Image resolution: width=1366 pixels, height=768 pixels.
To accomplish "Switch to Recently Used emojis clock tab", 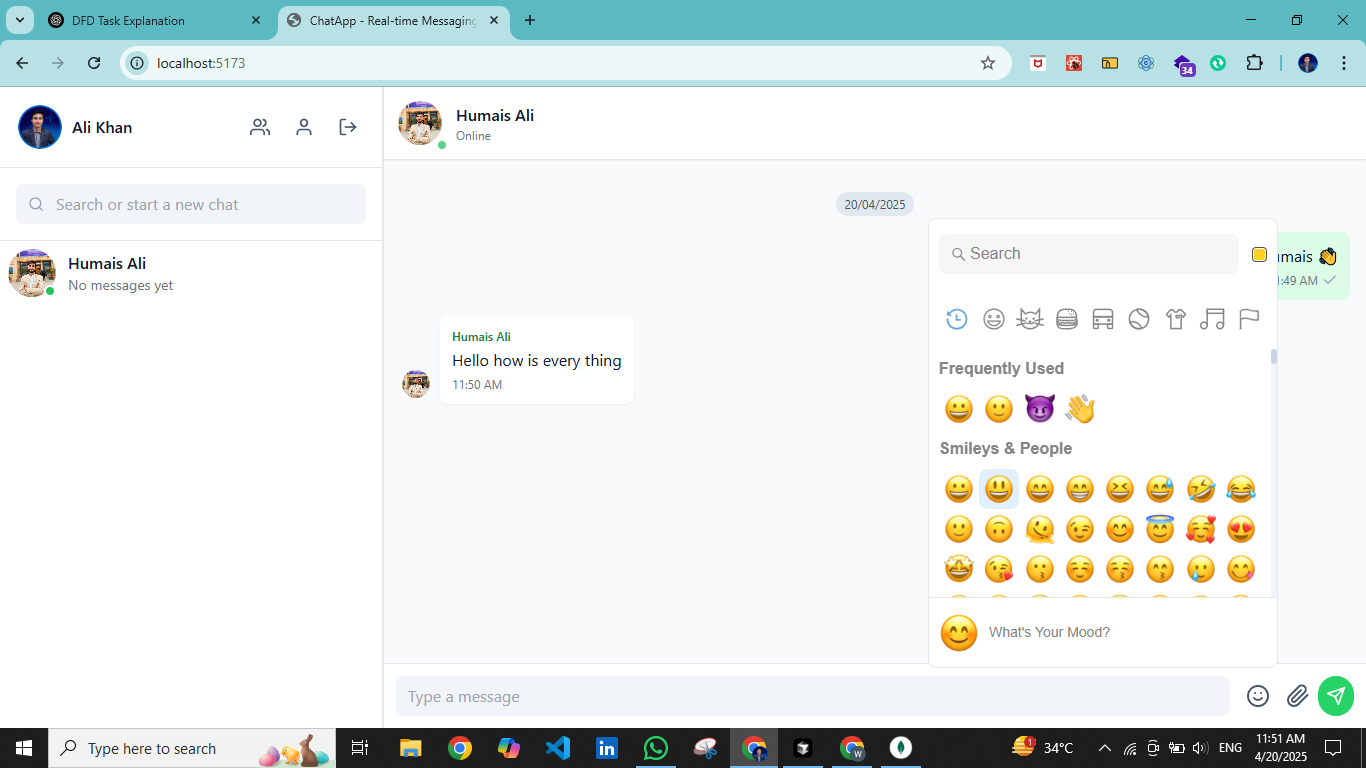I will 957,318.
